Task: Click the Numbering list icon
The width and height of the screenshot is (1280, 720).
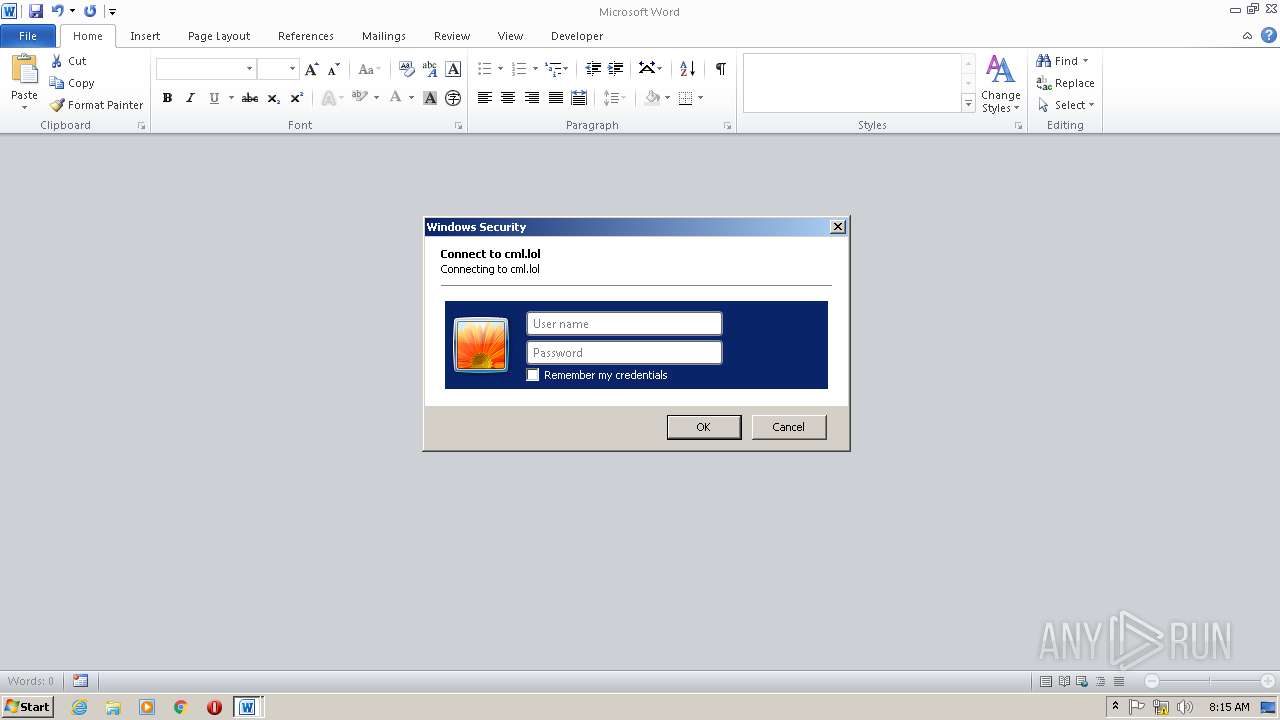Action: 519,69
